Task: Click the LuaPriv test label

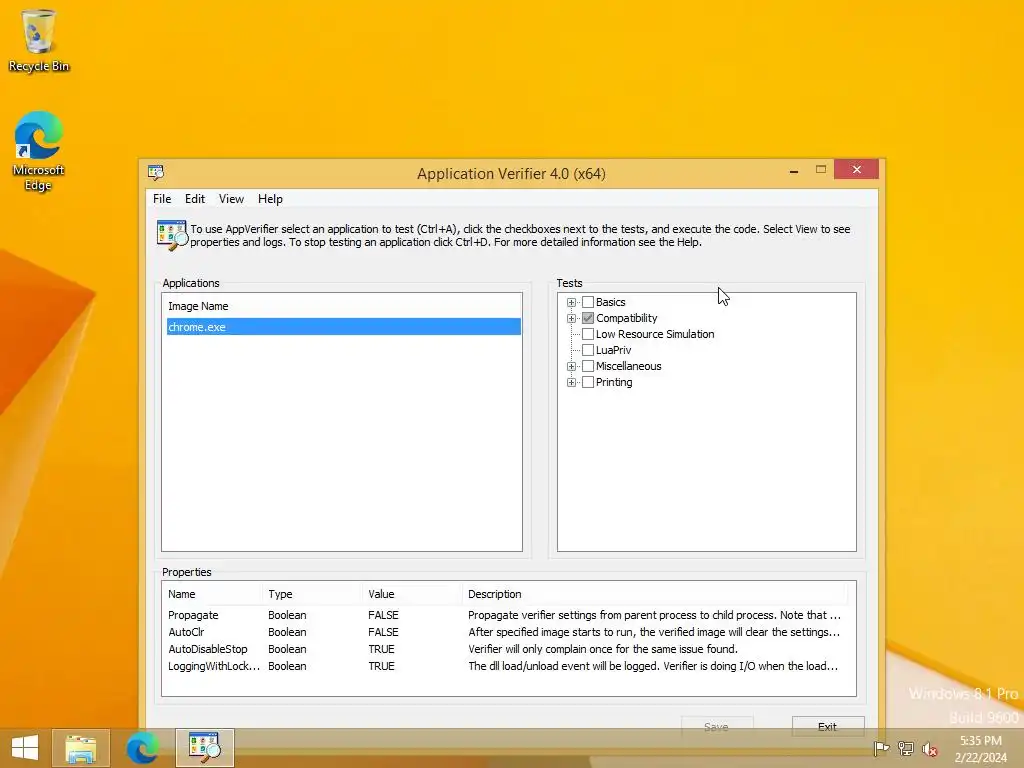Action: [x=613, y=350]
